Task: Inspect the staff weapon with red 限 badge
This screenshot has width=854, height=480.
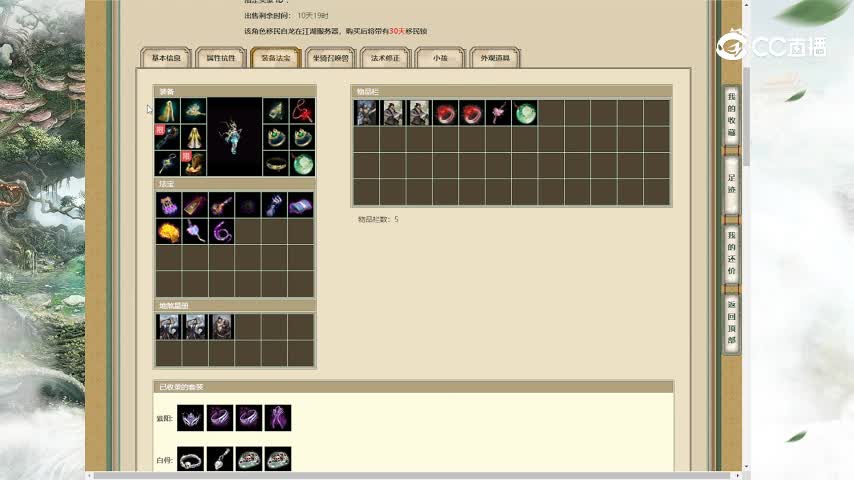Action: pyautogui.click(x=167, y=137)
